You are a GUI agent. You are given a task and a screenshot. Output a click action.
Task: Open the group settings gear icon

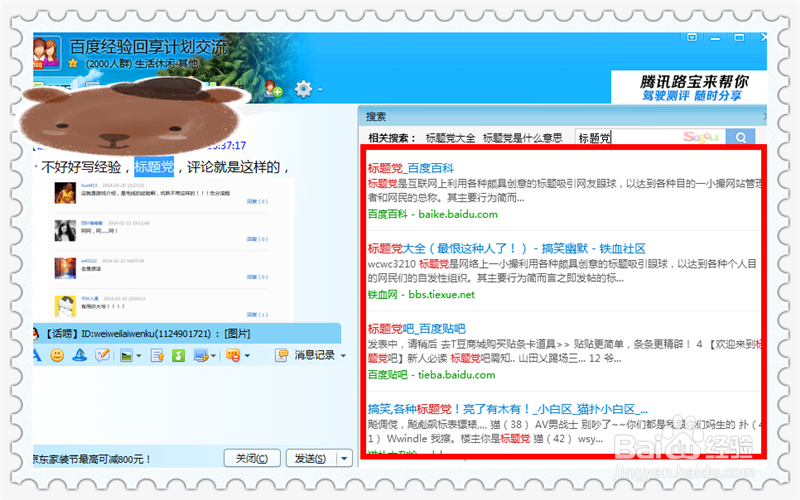(304, 89)
